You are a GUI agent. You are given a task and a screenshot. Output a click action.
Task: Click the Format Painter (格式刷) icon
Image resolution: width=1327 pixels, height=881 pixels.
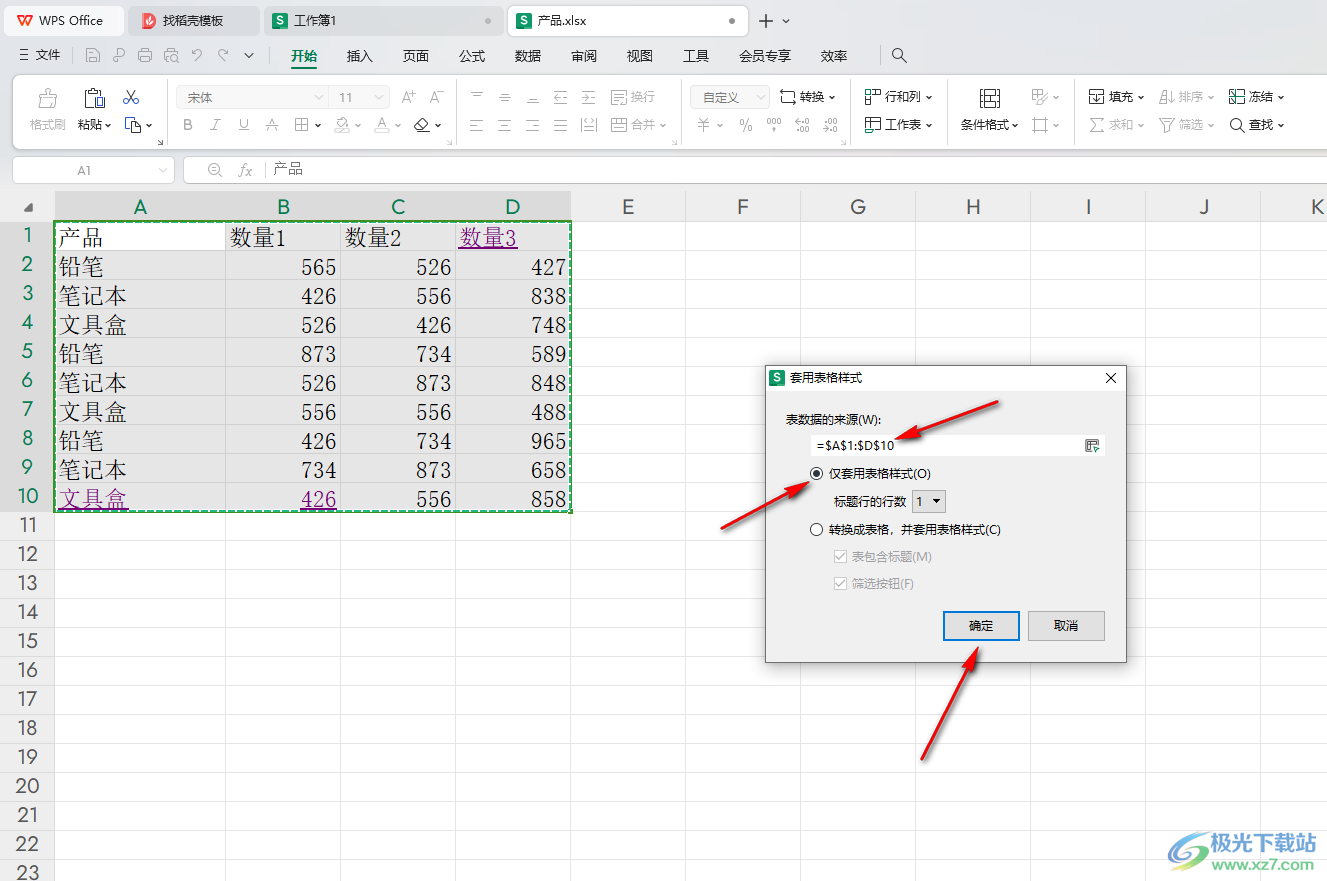click(x=47, y=99)
